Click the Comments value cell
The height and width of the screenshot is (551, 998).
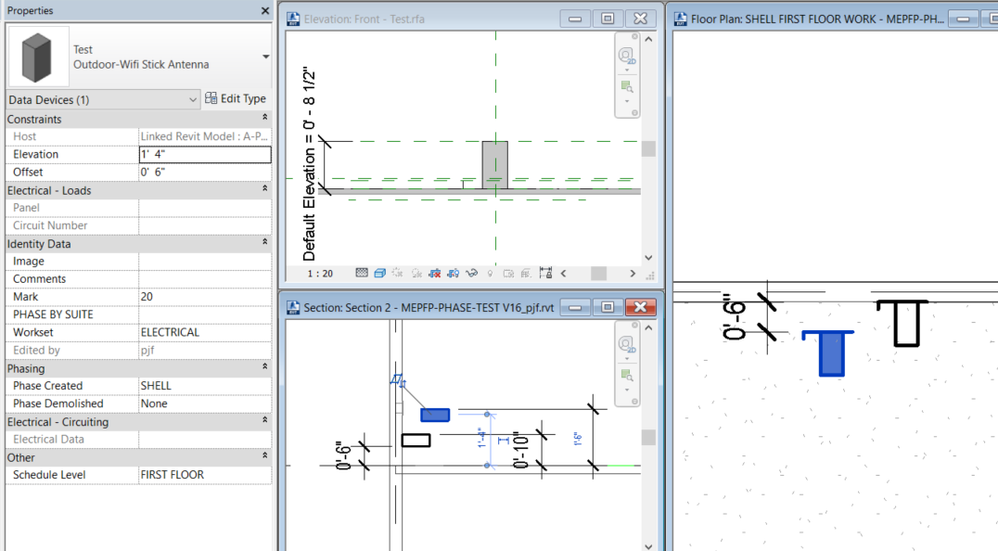click(205, 279)
